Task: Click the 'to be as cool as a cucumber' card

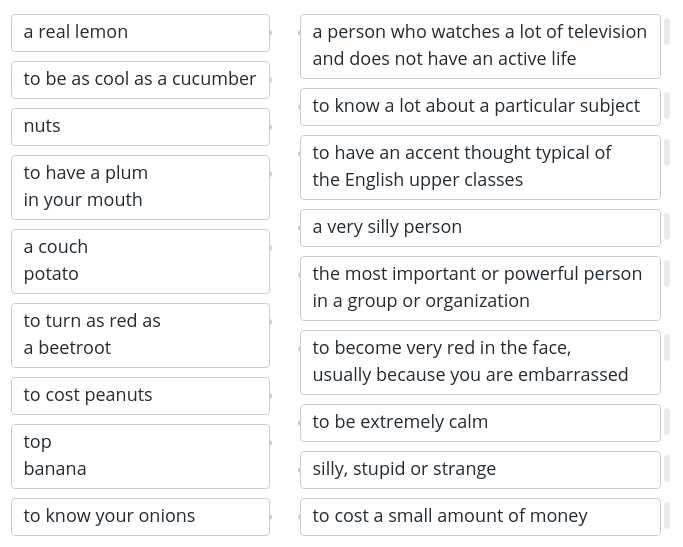Action: tap(140, 80)
